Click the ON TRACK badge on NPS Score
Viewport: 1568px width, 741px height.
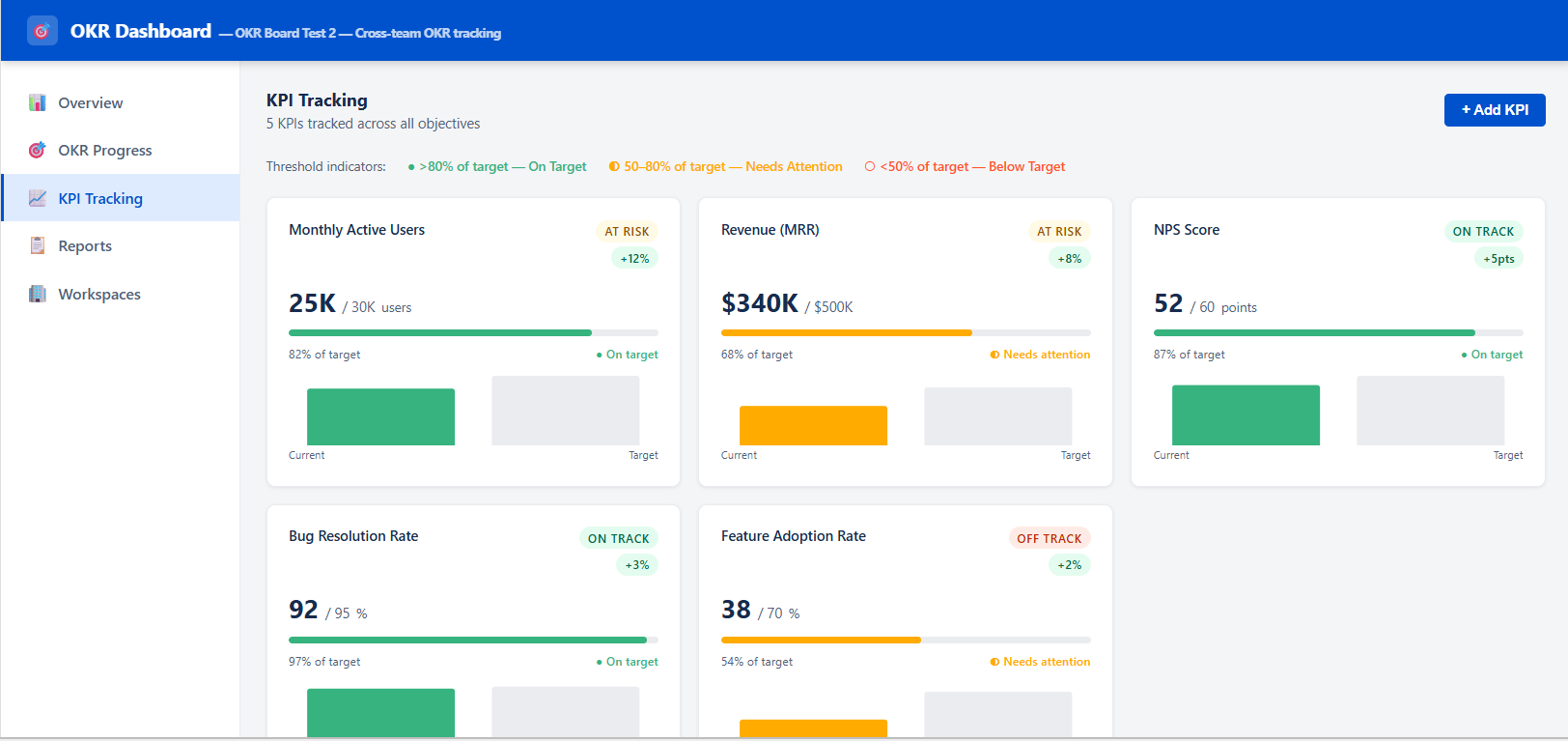[1483, 232]
